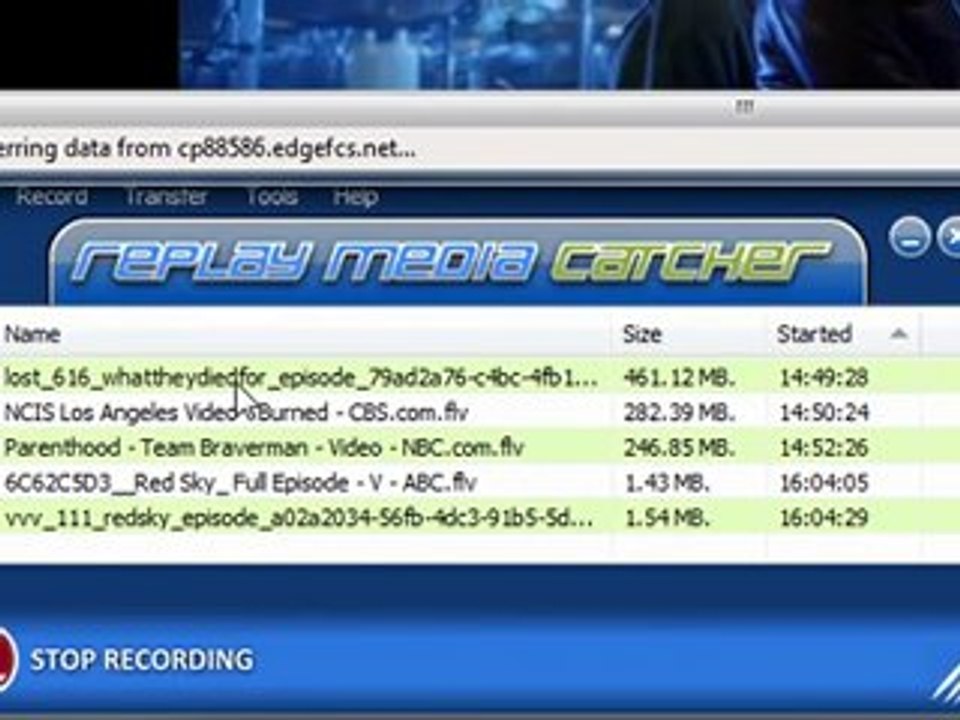Screen dimensions: 960x720
Task: Click start time 14:49:28
Action: tap(823, 377)
